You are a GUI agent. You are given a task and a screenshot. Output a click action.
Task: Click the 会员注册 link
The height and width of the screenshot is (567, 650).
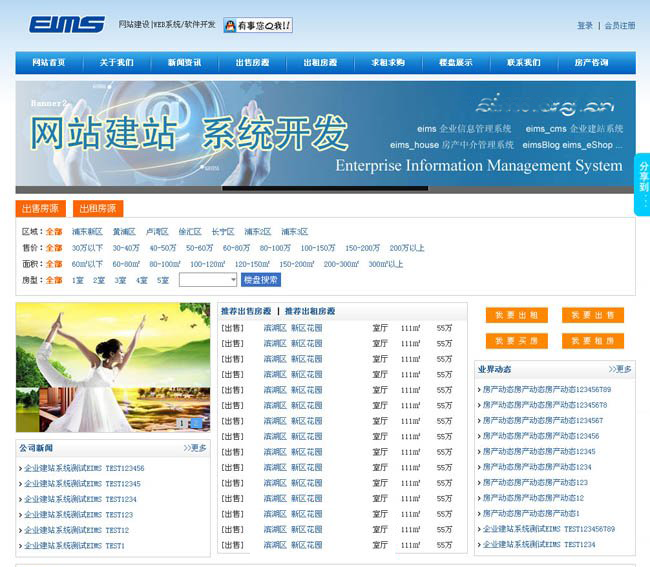619,26
